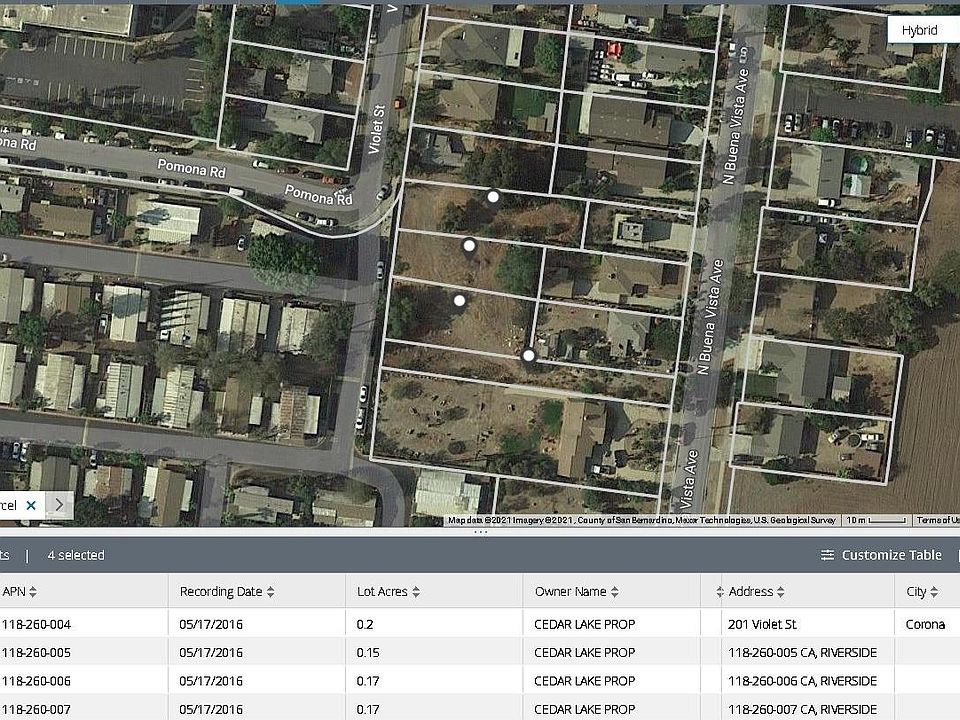Select the lowest white parcel marker dot

528,355
